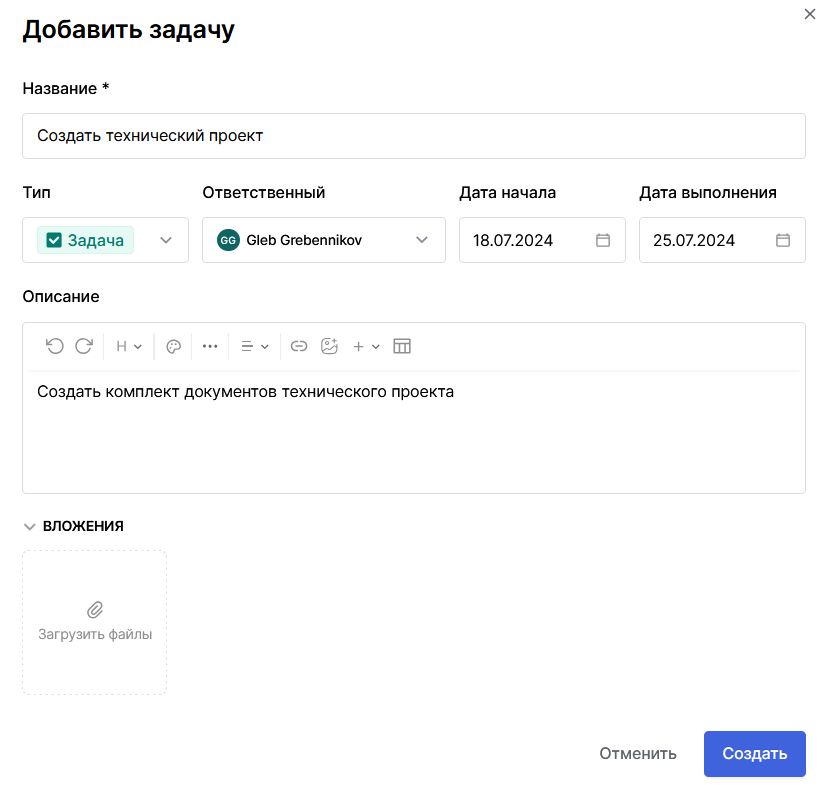This screenshot has width=827, height=785.
Task: Open the text color palette icon
Action: pos(173,346)
